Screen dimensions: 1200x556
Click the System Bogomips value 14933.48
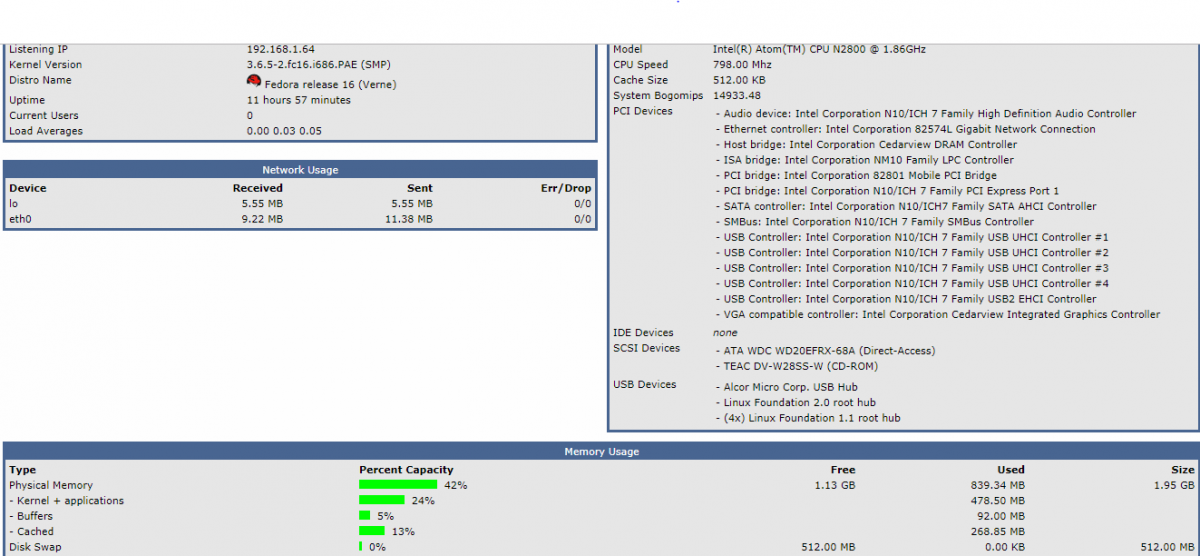739,96
